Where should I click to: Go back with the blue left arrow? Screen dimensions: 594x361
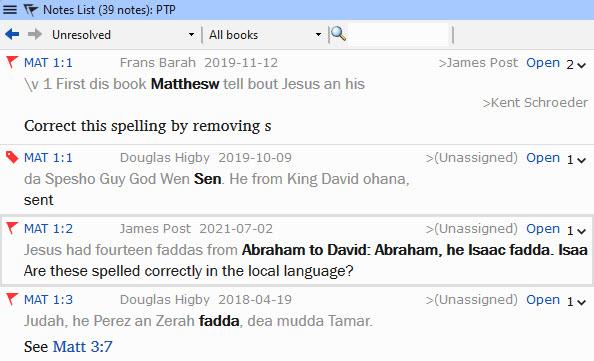12,34
